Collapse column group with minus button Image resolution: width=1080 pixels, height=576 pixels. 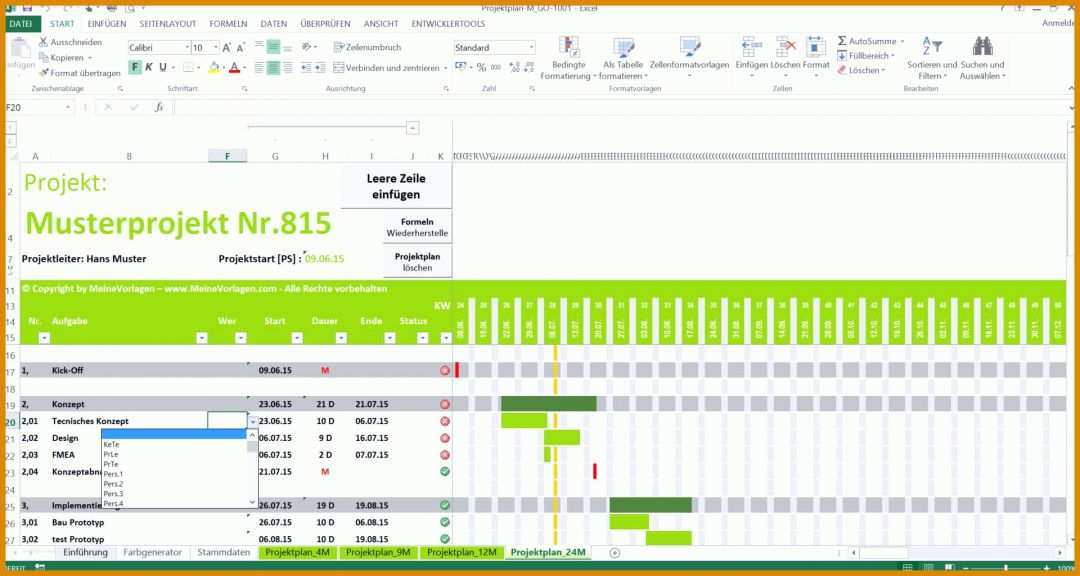coord(412,128)
